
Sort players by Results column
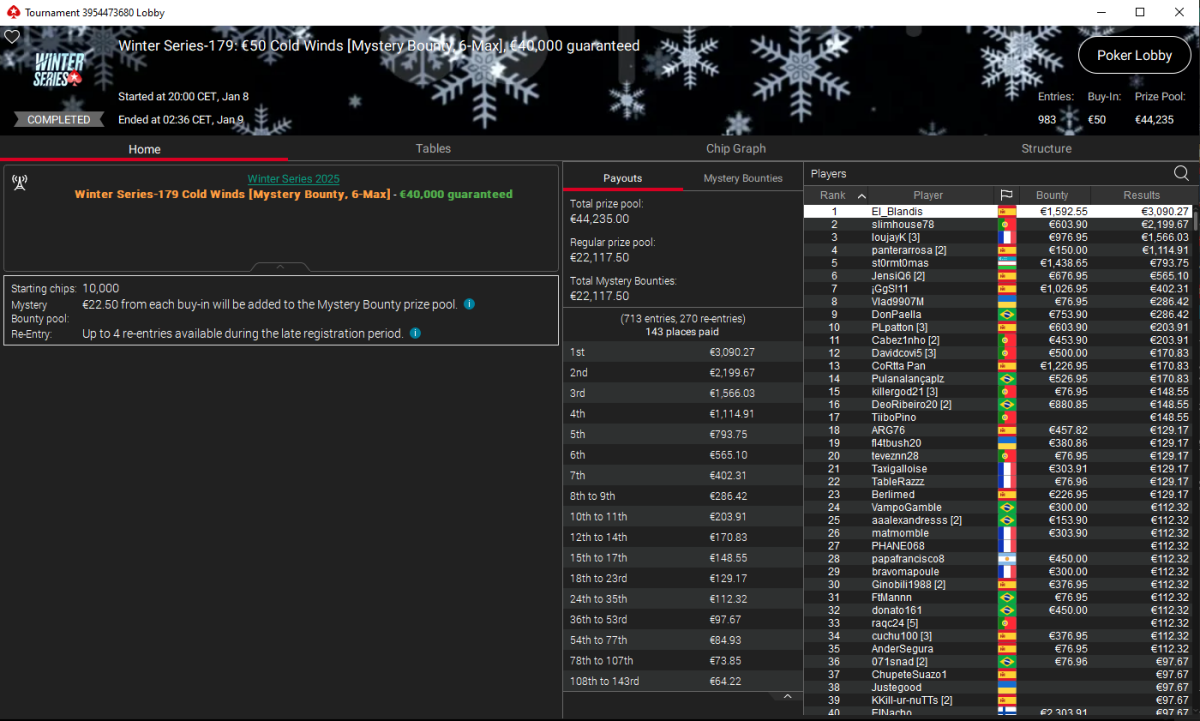[1141, 195]
